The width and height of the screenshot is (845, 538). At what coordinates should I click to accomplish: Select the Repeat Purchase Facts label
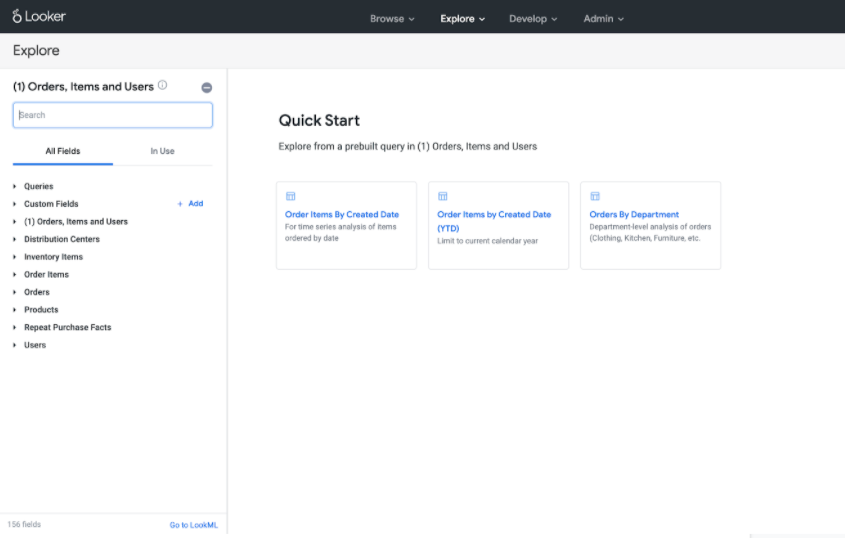(x=67, y=327)
